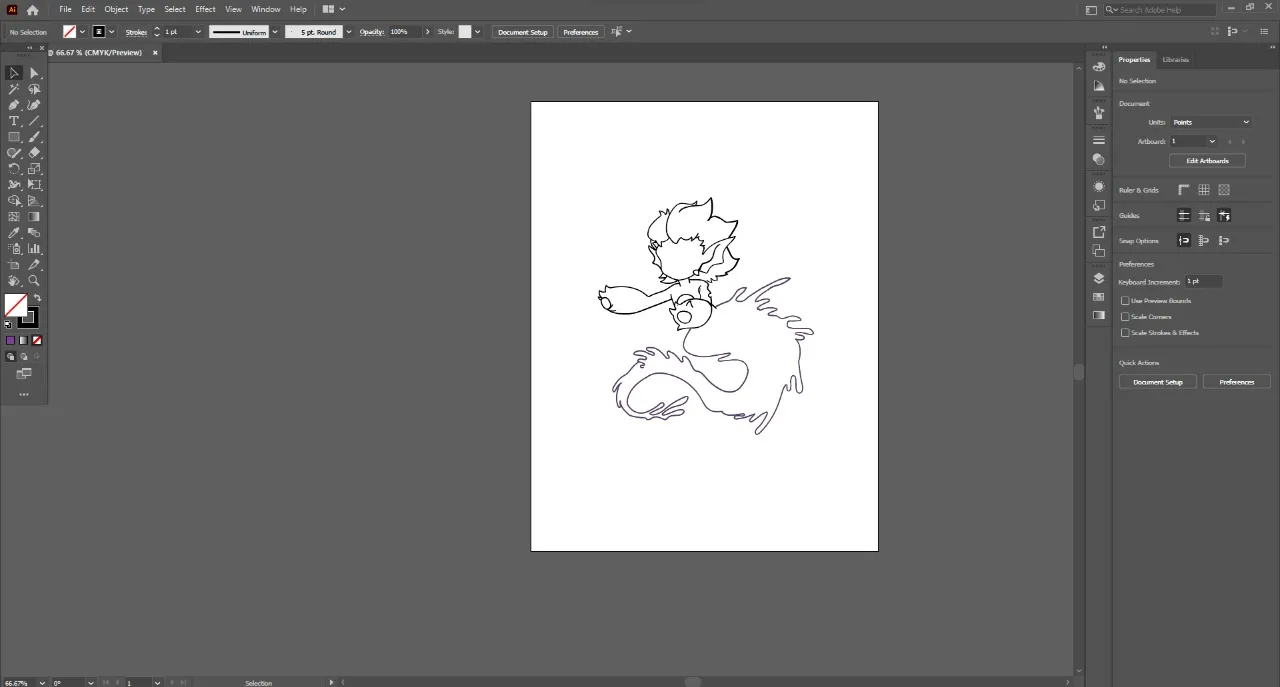This screenshot has width=1280, height=687.
Task: Enable Scale Strokes & Effects checkbox
Action: tap(1125, 333)
